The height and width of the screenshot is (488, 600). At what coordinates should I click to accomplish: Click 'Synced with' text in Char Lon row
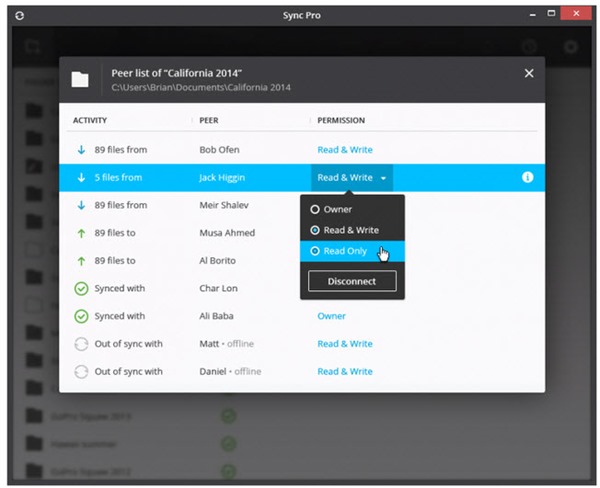tap(120, 288)
